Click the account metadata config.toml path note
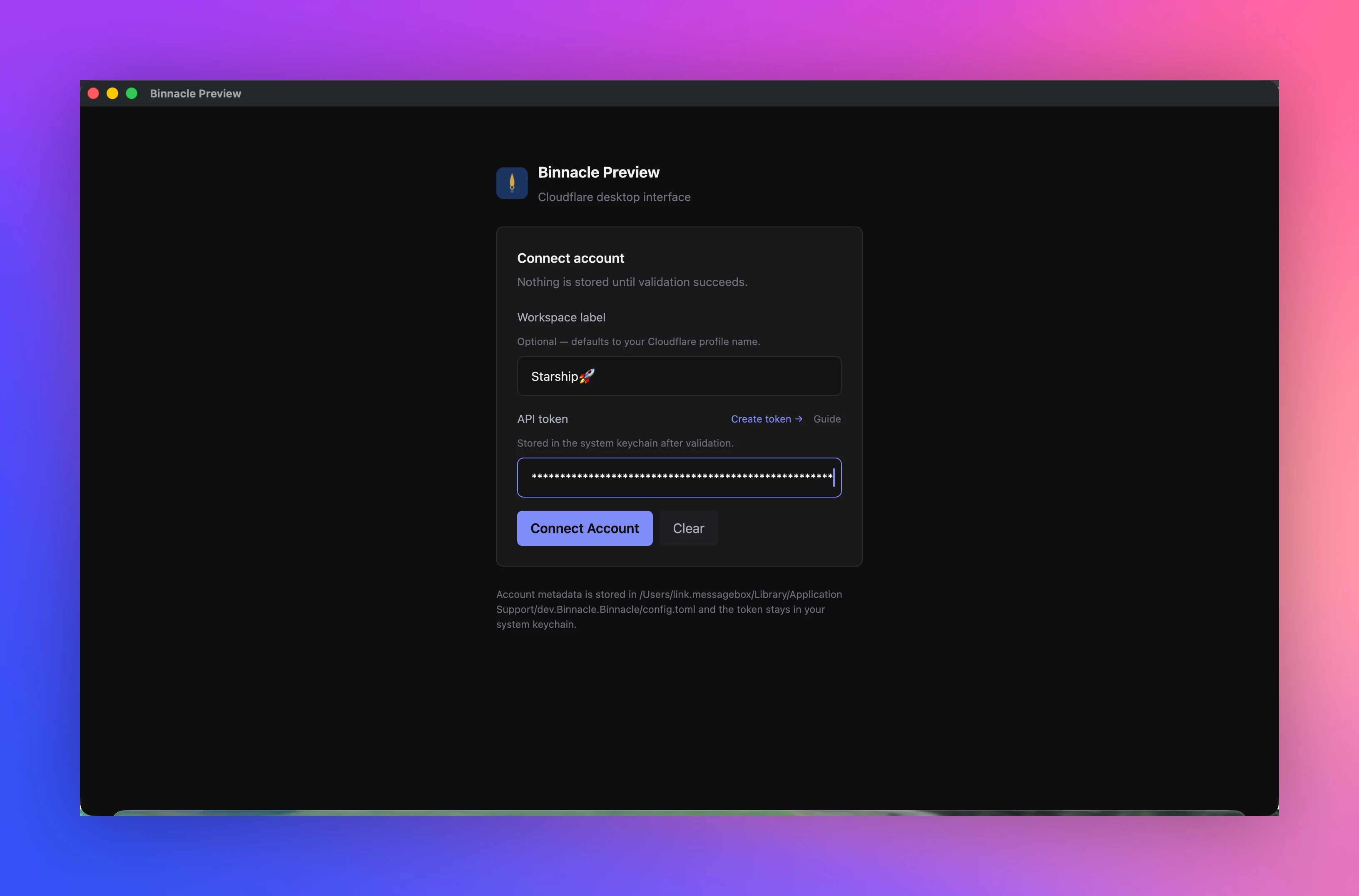Screen dimensions: 1359x896 pyautogui.click(x=669, y=609)
